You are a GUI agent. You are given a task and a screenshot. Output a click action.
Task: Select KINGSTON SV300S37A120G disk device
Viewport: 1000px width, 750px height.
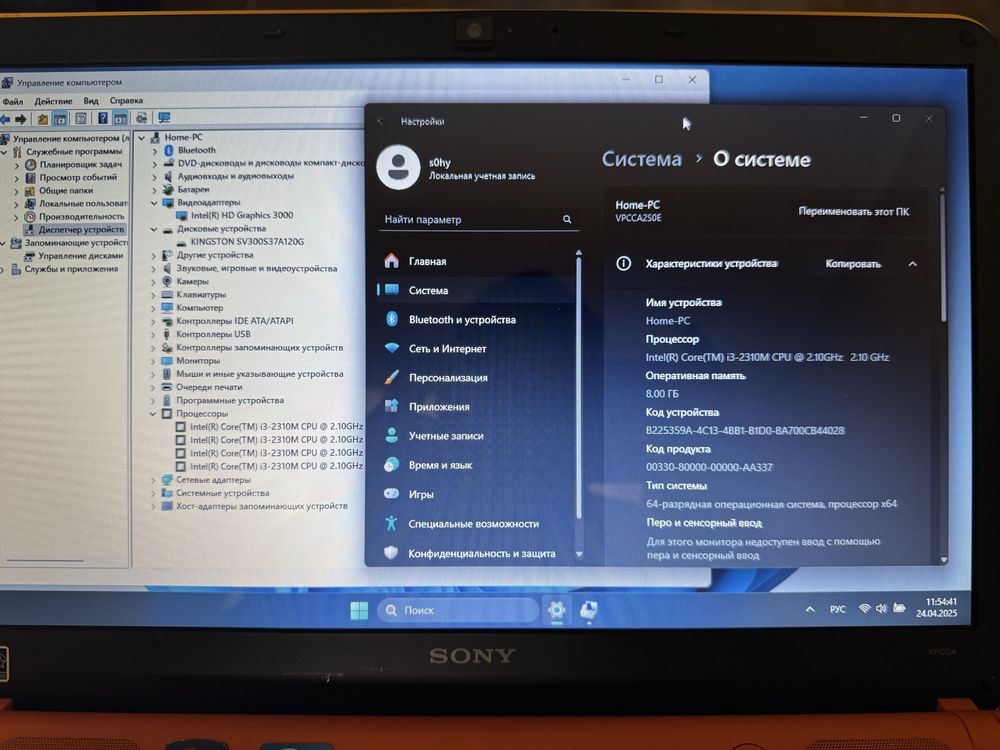[247, 242]
